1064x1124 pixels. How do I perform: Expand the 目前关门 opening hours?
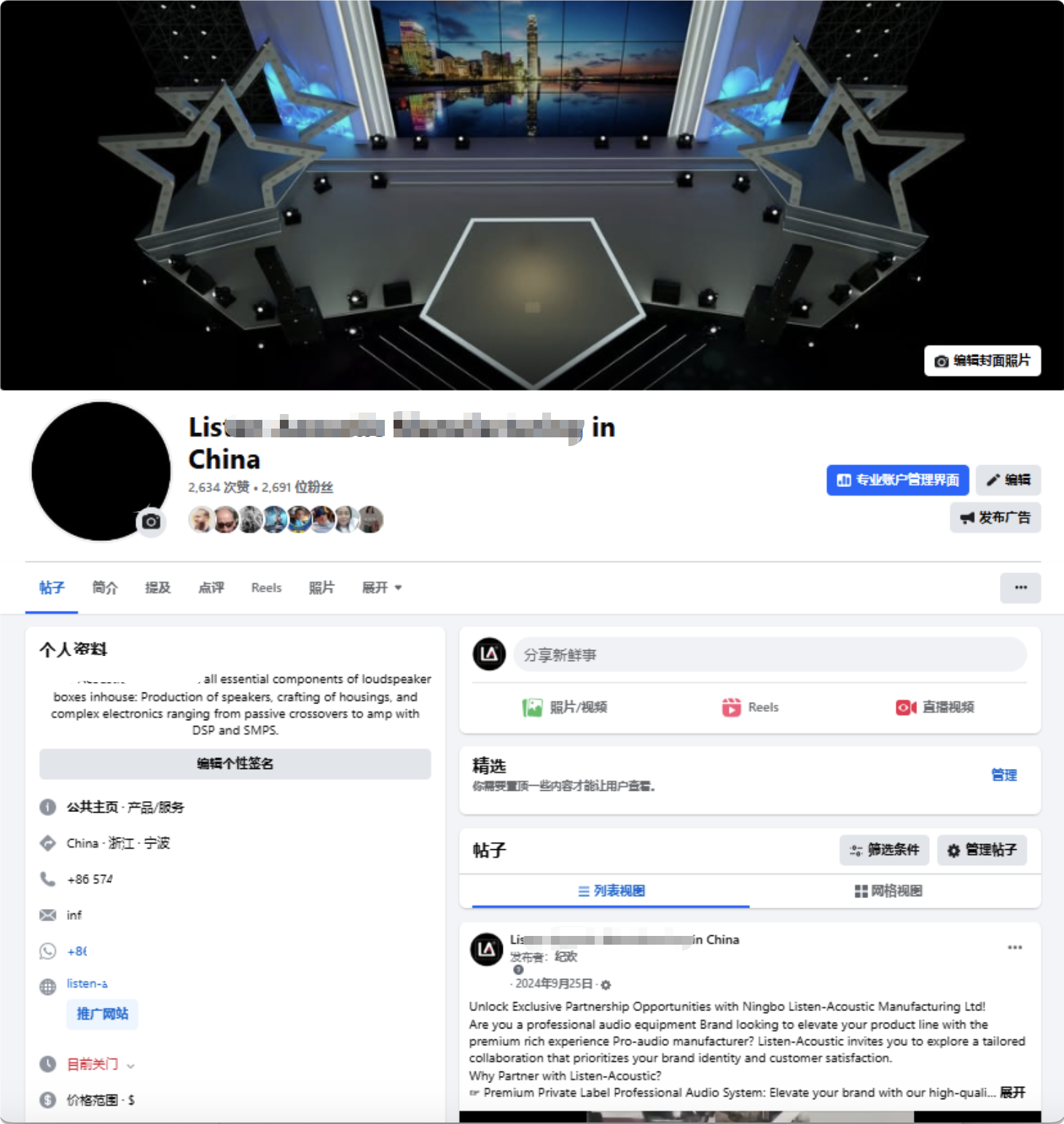[101, 1064]
